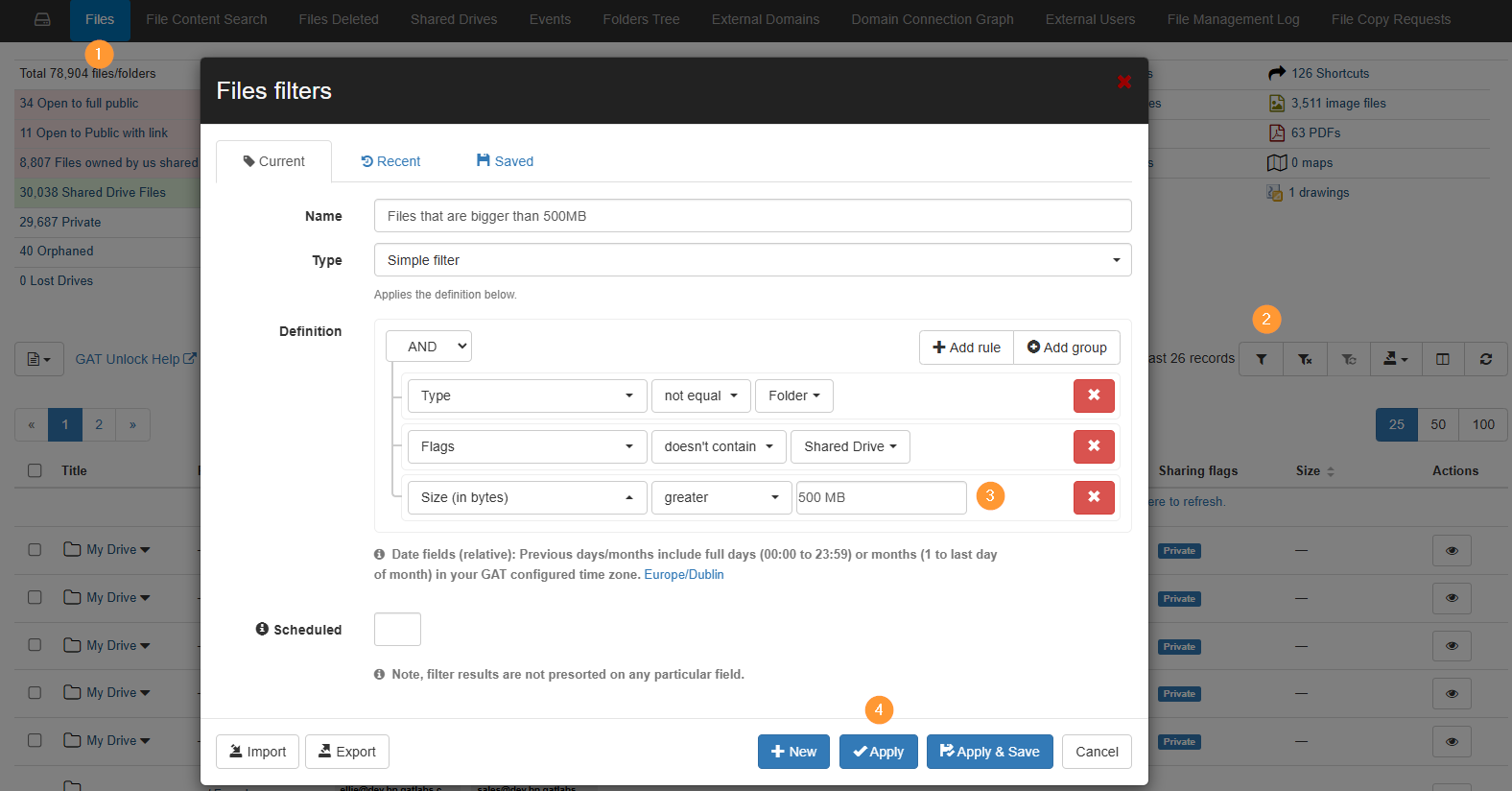Image resolution: width=1512 pixels, height=791 pixels.
Task: Open the column layout icon
Action: 1442,359
